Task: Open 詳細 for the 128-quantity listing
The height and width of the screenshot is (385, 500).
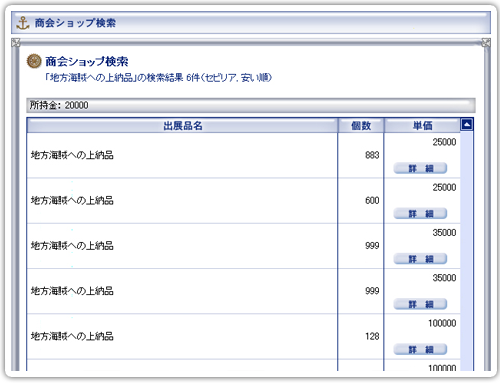Action: coord(420,350)
